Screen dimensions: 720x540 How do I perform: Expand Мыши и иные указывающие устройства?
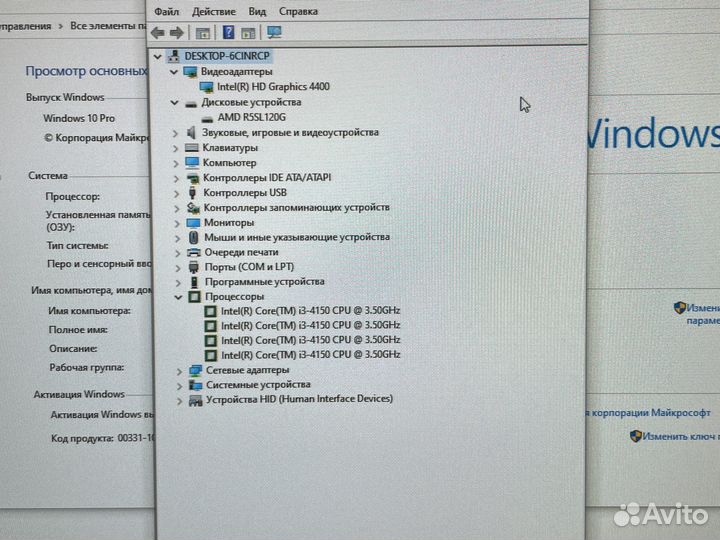click(x=177, y=238)
